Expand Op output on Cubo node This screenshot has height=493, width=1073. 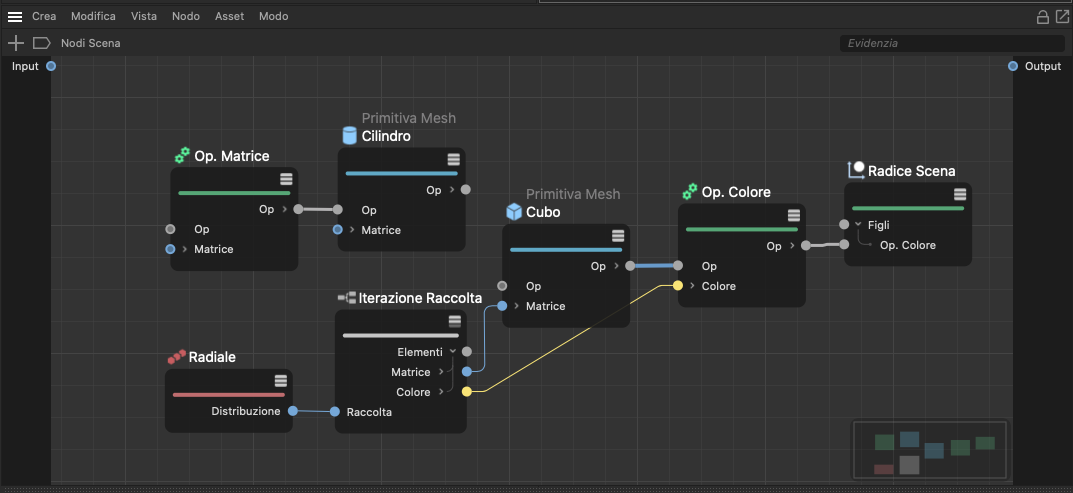(x=616, y=266)
